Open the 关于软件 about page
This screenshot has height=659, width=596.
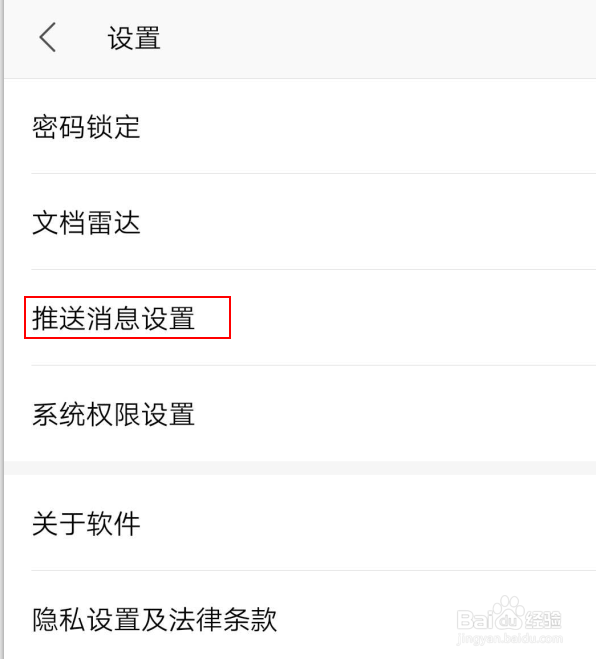tap(86, 524)
